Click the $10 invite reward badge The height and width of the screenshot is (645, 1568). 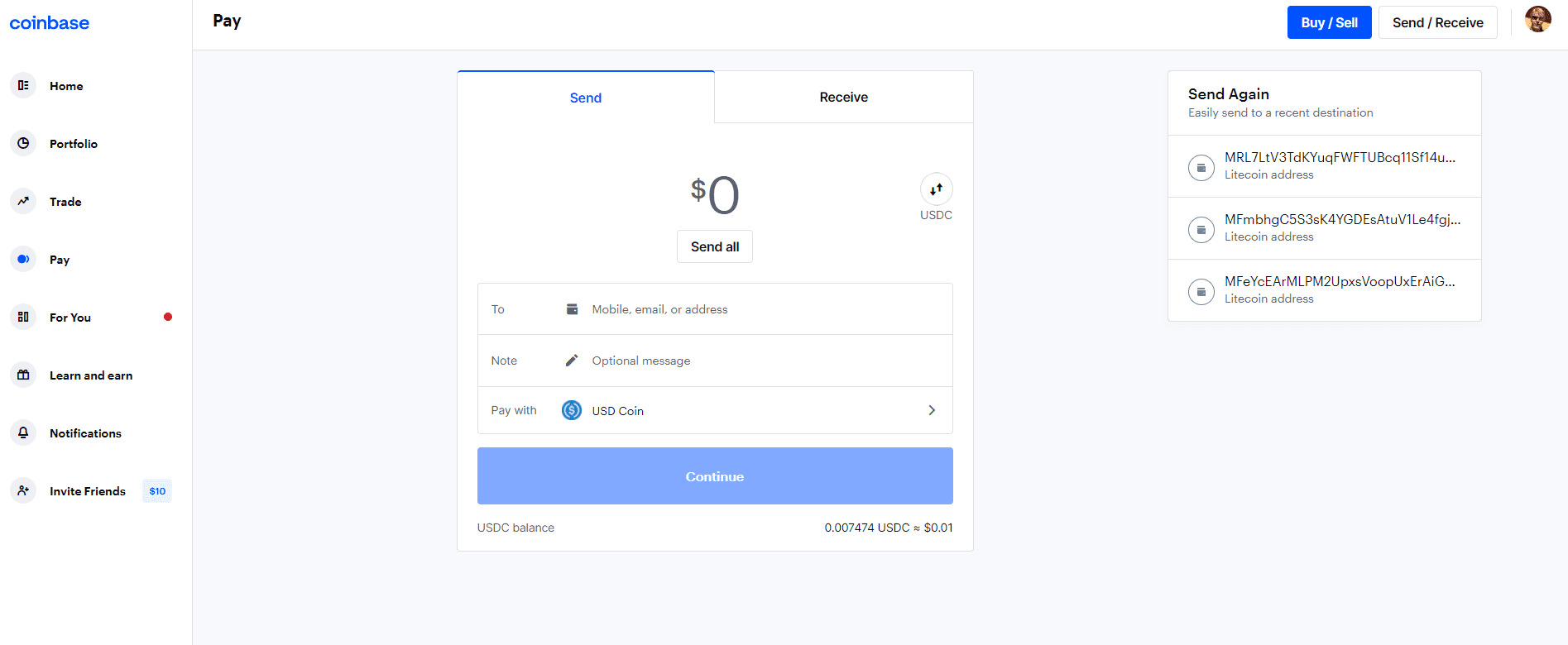coord(157,491)
